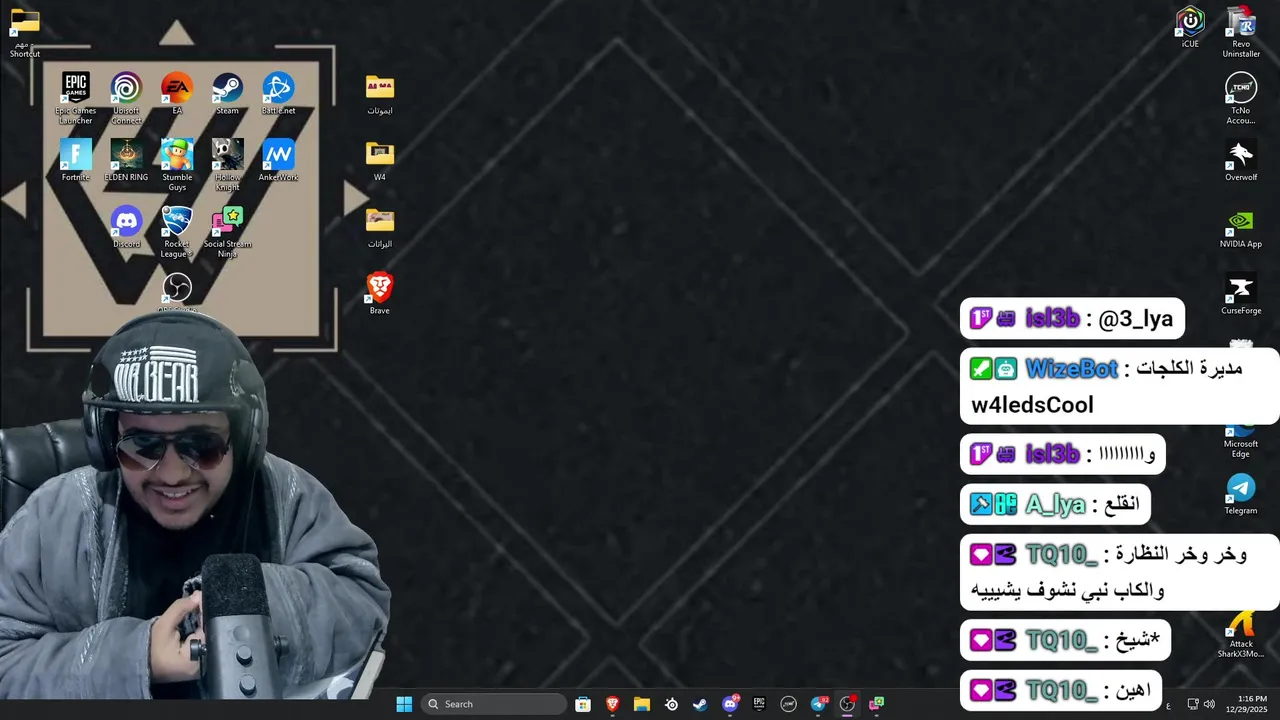Screen dimensions: 1280x720
Task: Launch the Fortnite desktop shortcut
Action: pyautogui.click(x=76, y=160)
